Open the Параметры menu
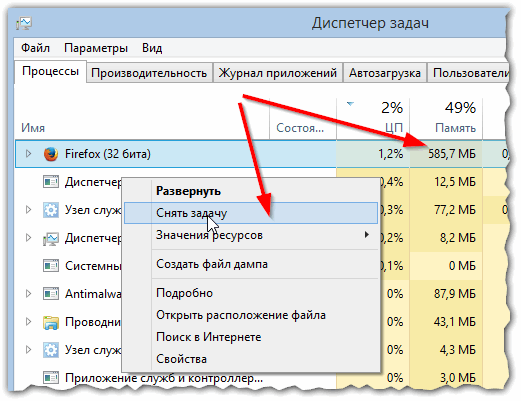 96,48
